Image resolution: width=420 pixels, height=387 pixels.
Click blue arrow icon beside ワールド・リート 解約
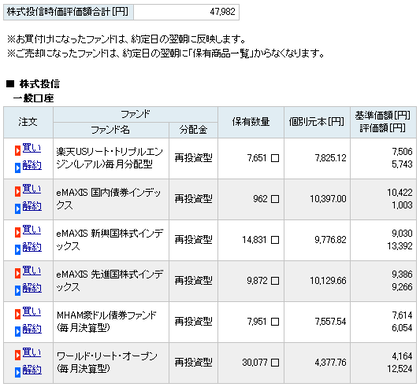18,372
